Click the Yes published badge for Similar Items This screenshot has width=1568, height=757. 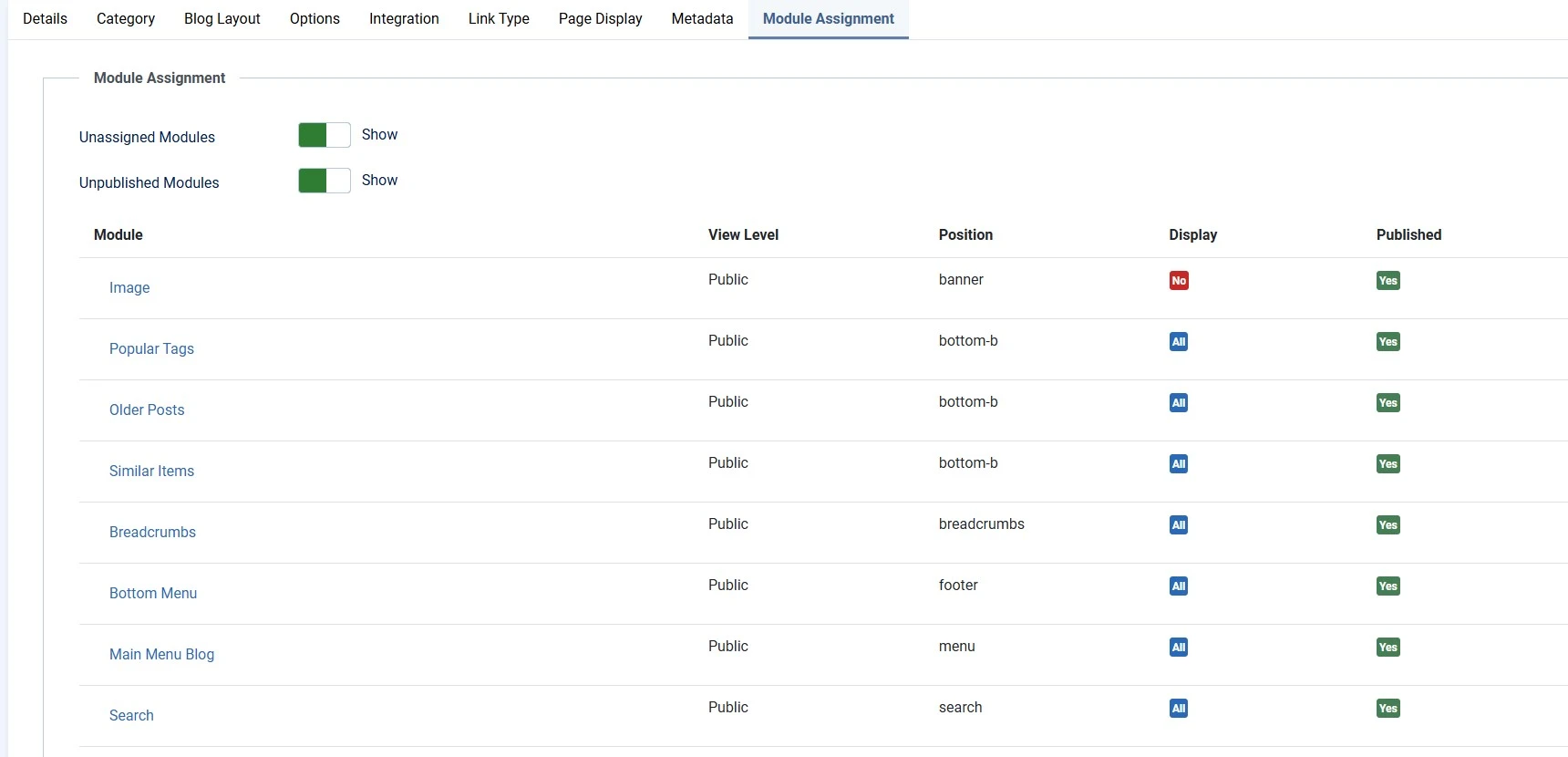[1388, 464]
